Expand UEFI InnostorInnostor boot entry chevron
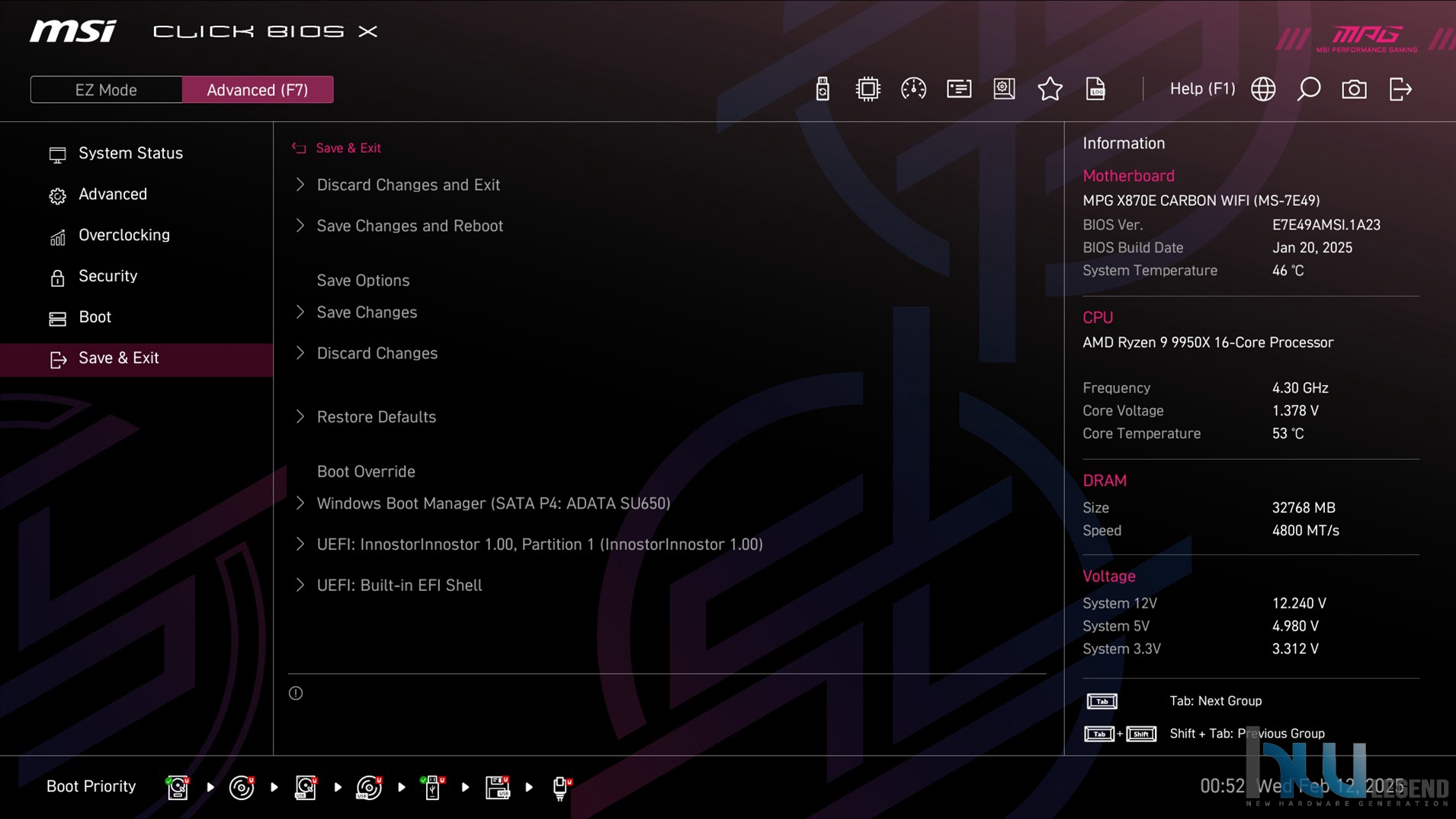This screenshot has width=1456, height=819. click(x=300, y=544)
